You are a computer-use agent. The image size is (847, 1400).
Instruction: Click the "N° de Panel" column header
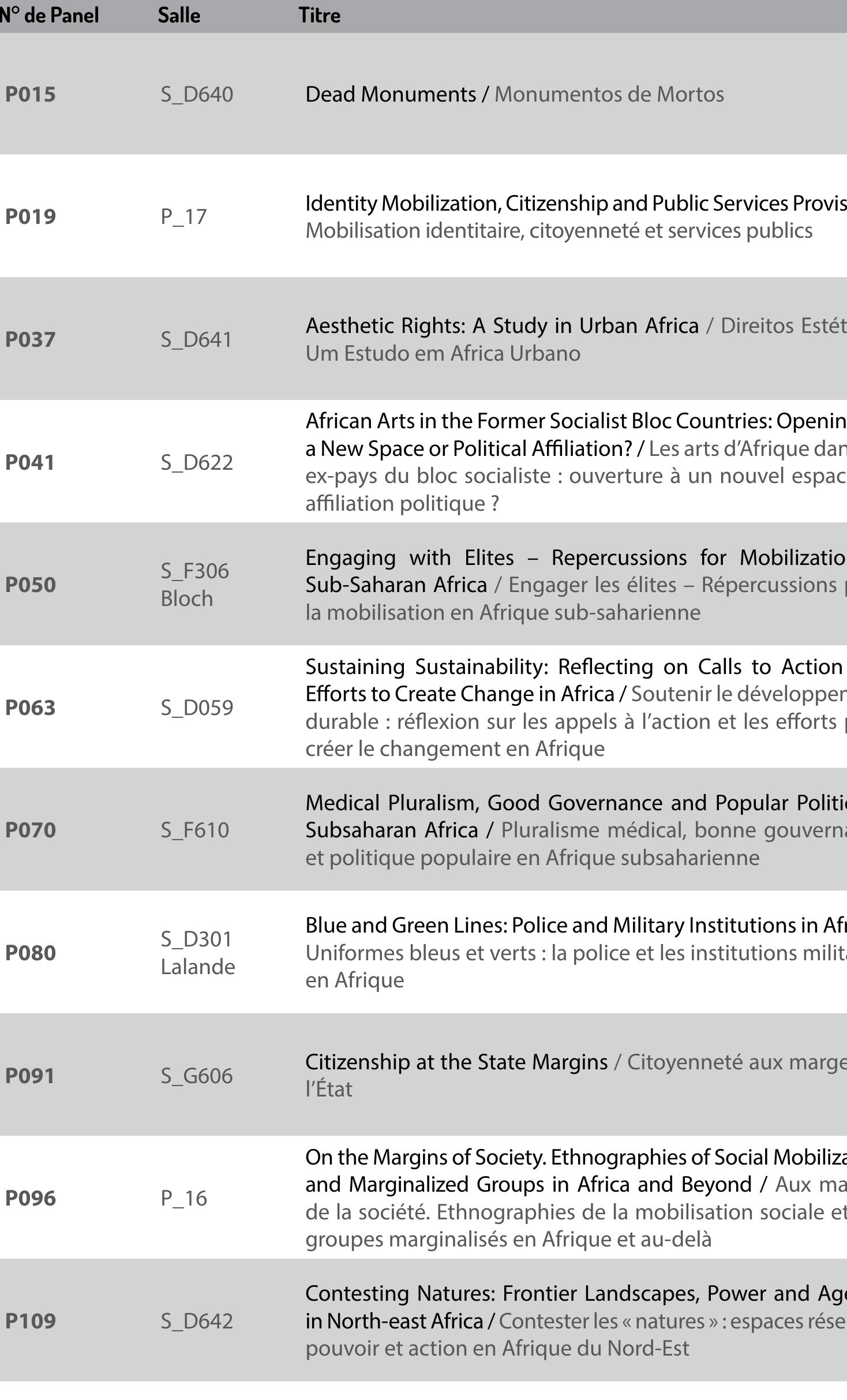coord(48,16)
